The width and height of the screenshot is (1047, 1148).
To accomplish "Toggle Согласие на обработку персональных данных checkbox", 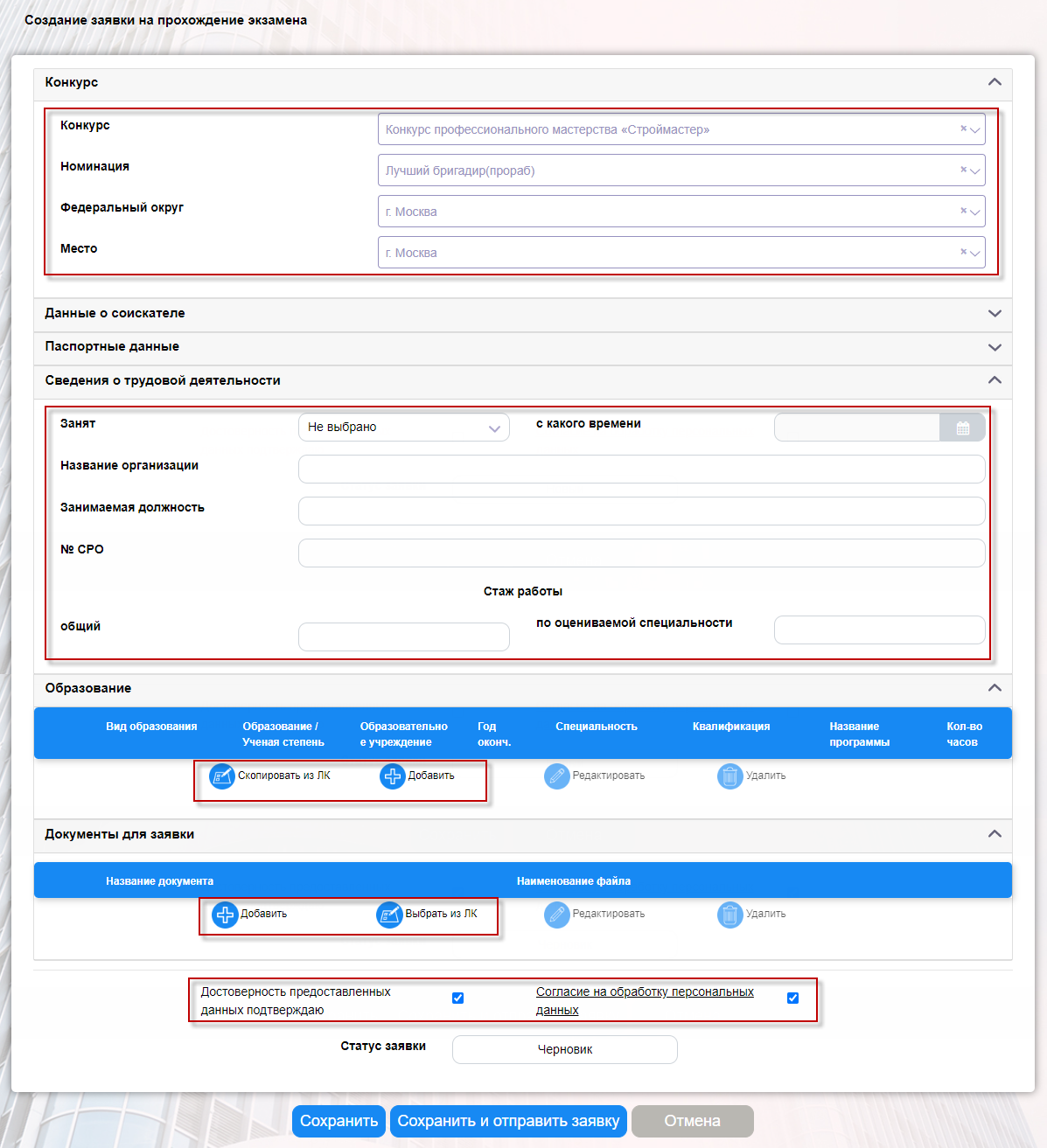I will [792, 998].
